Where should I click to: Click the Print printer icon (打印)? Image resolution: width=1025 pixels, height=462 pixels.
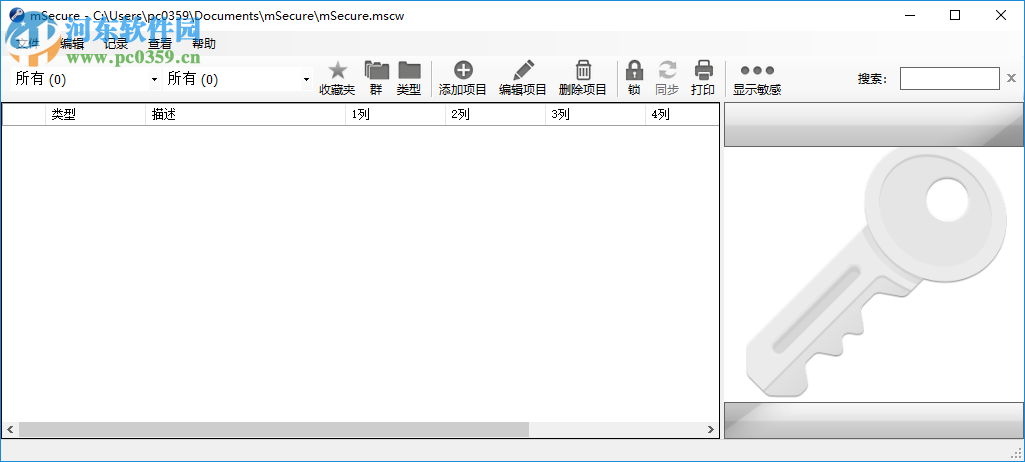point(703,71)
